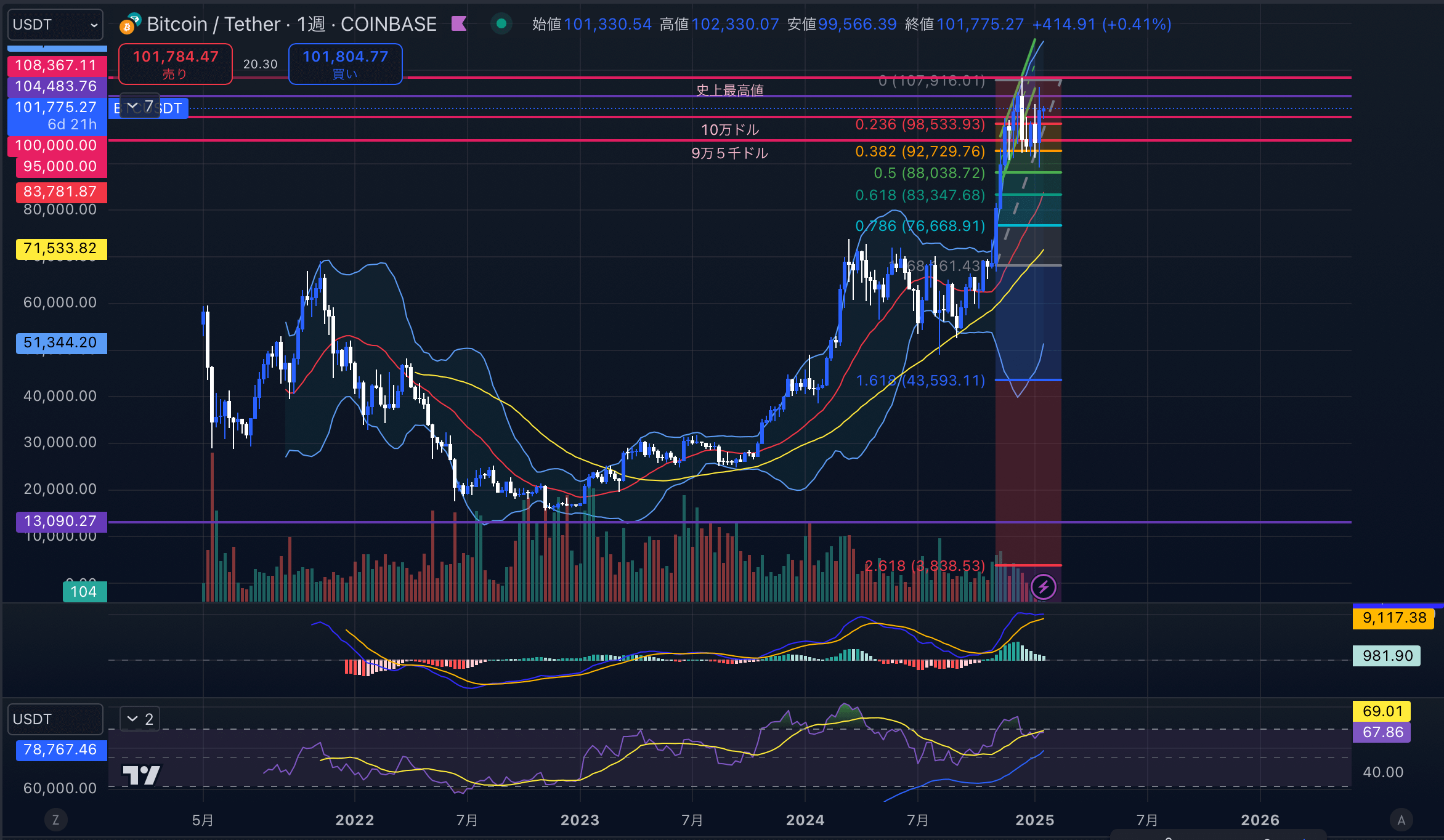The width and height of the screenshot is (1444, 840).
Task: Click the current price label 101,775.27
Action: [57, 116]
